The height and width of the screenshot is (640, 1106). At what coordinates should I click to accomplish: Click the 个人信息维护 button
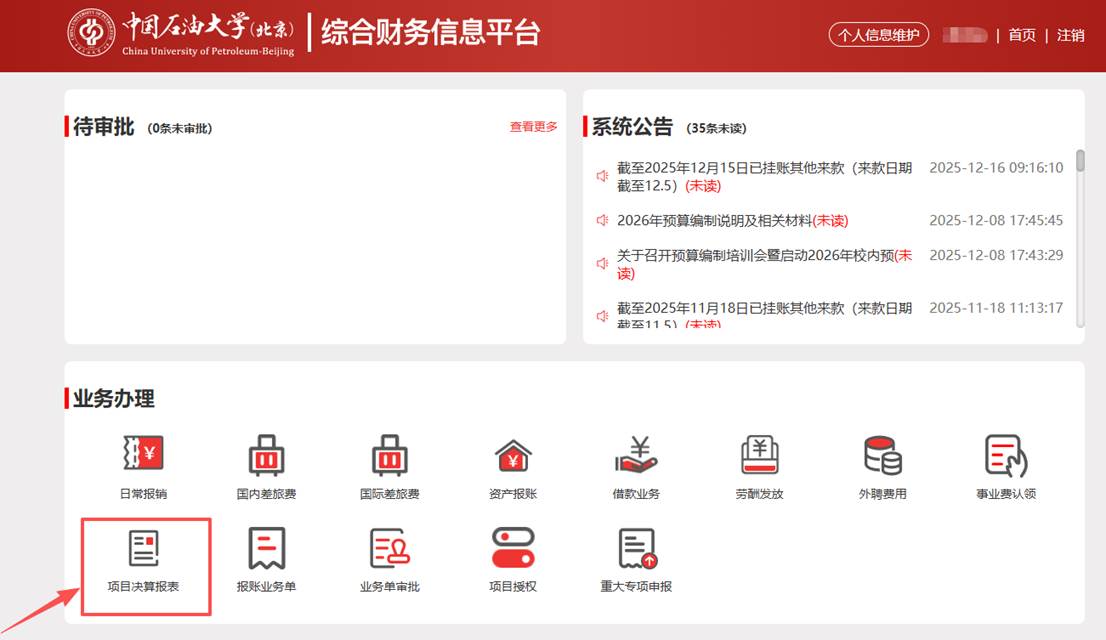878,35
